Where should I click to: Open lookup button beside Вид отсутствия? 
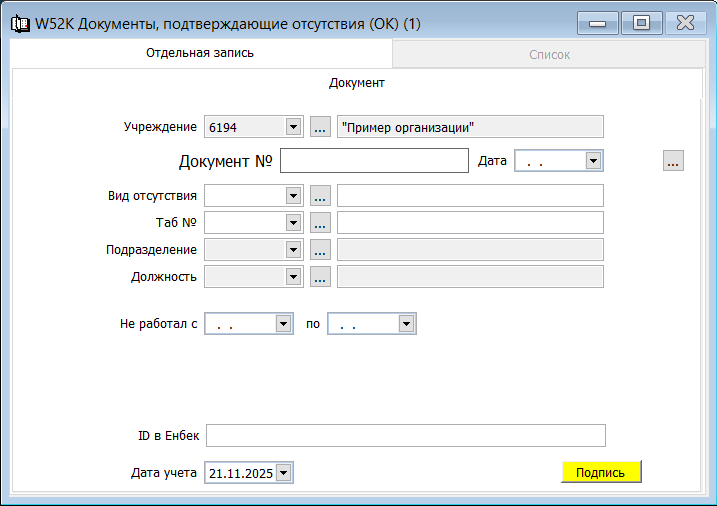(x=320, y=196)
